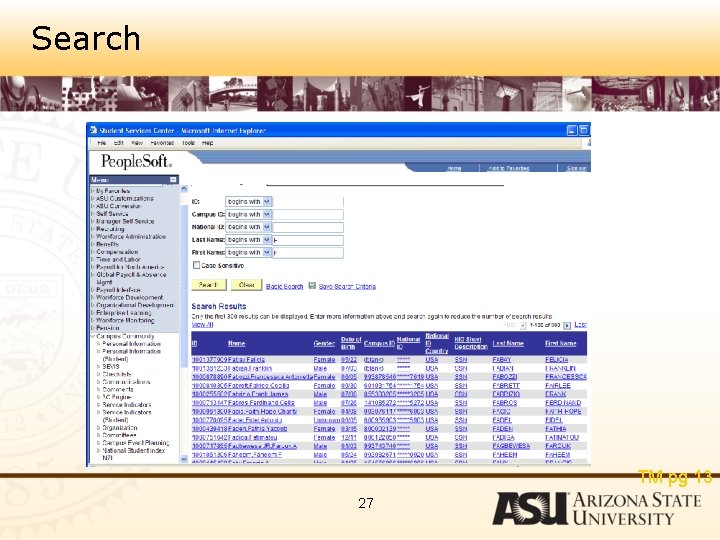Sort results by Campus ID header
The width and height of the screenshot is (720, 540).
[379, 343]
